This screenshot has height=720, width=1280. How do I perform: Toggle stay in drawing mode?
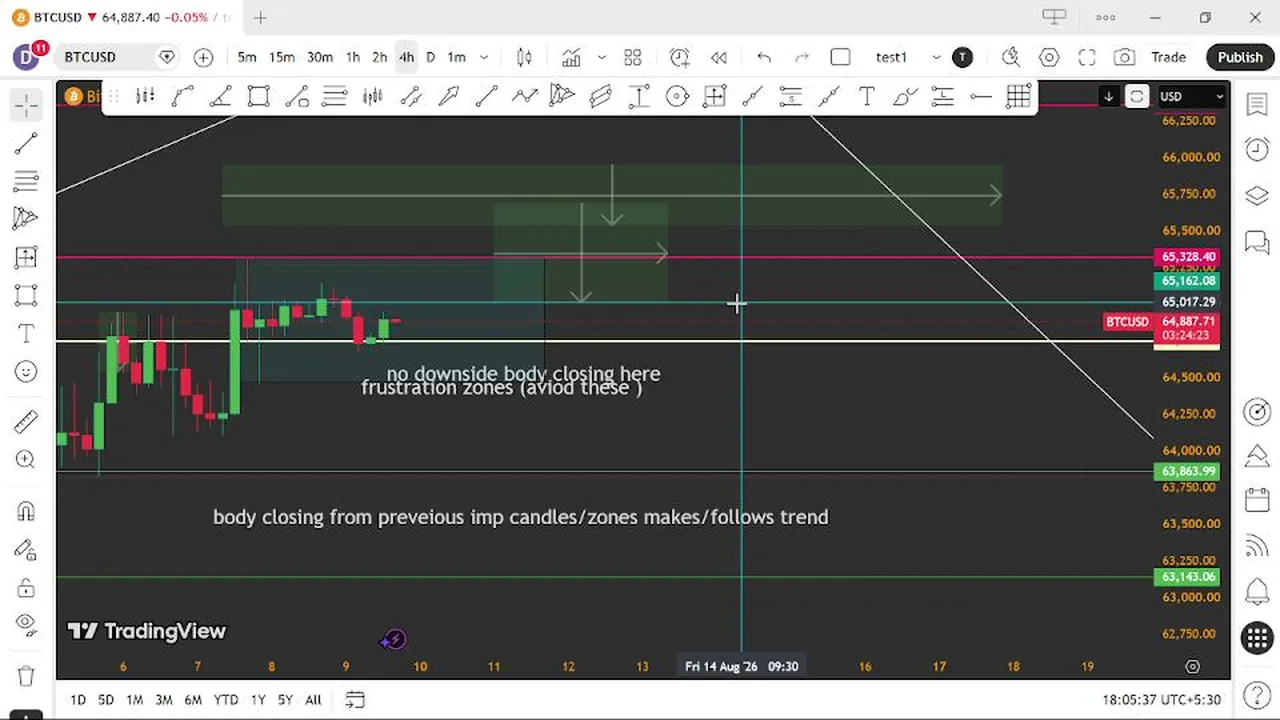click(x=26, y=549)
